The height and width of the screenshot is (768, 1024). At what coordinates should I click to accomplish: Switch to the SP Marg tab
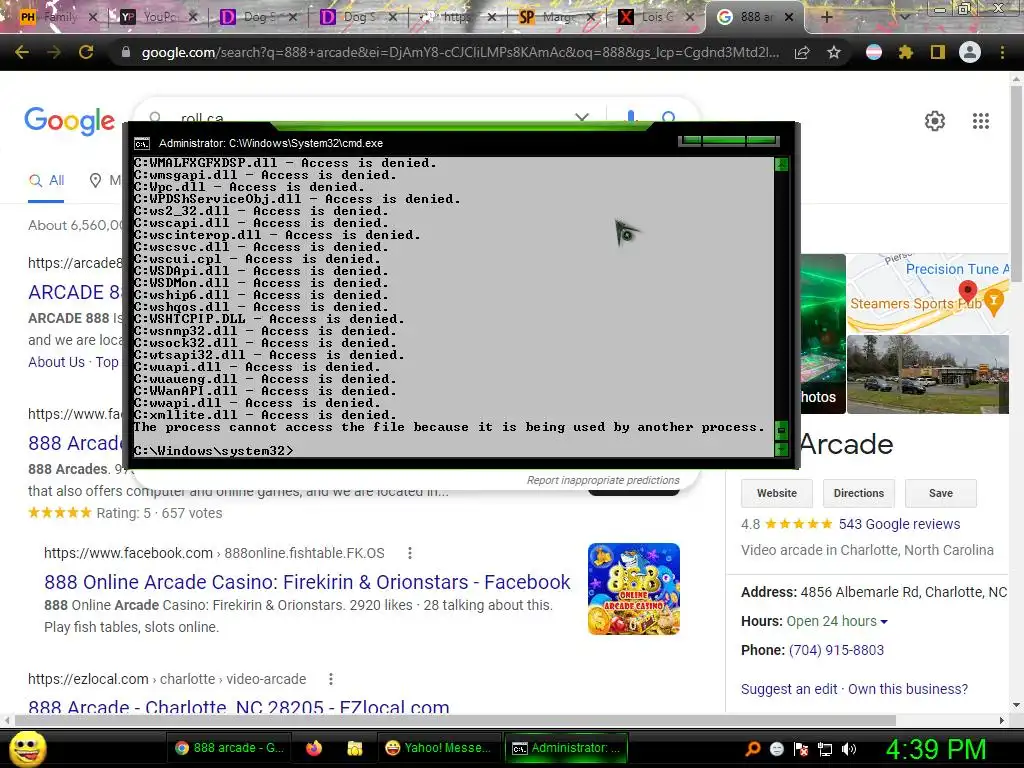point(554,17)
